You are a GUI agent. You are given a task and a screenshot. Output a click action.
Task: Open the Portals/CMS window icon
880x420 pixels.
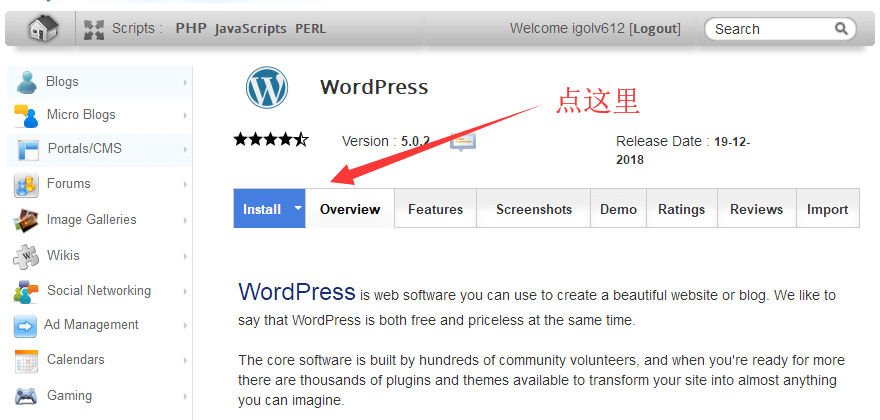(x=28, y=150)
